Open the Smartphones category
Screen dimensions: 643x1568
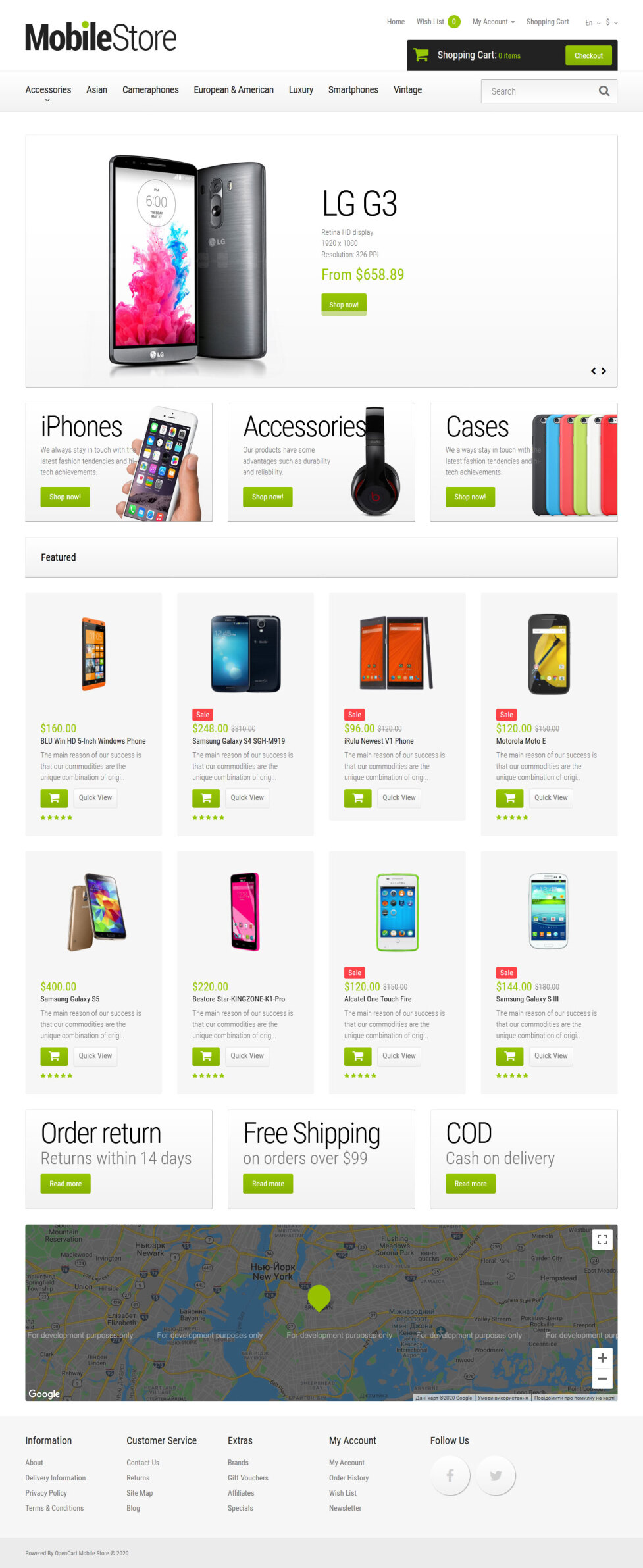(x=353, y=90)
